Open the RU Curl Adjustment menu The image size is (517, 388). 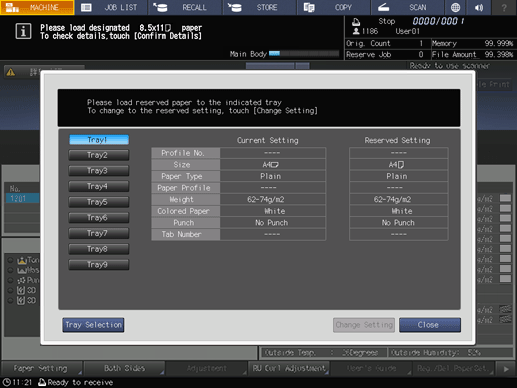point(289,369)
